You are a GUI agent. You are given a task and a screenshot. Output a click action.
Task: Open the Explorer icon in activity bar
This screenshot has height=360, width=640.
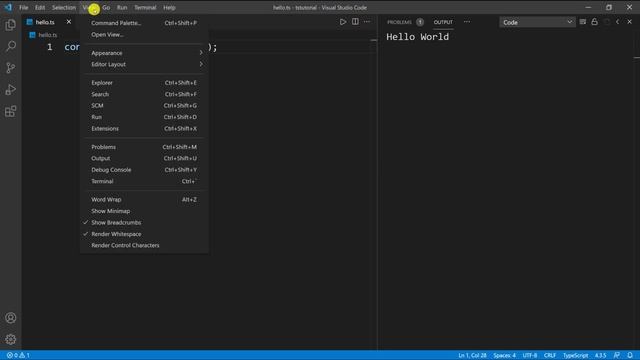(x=11, y=25)
